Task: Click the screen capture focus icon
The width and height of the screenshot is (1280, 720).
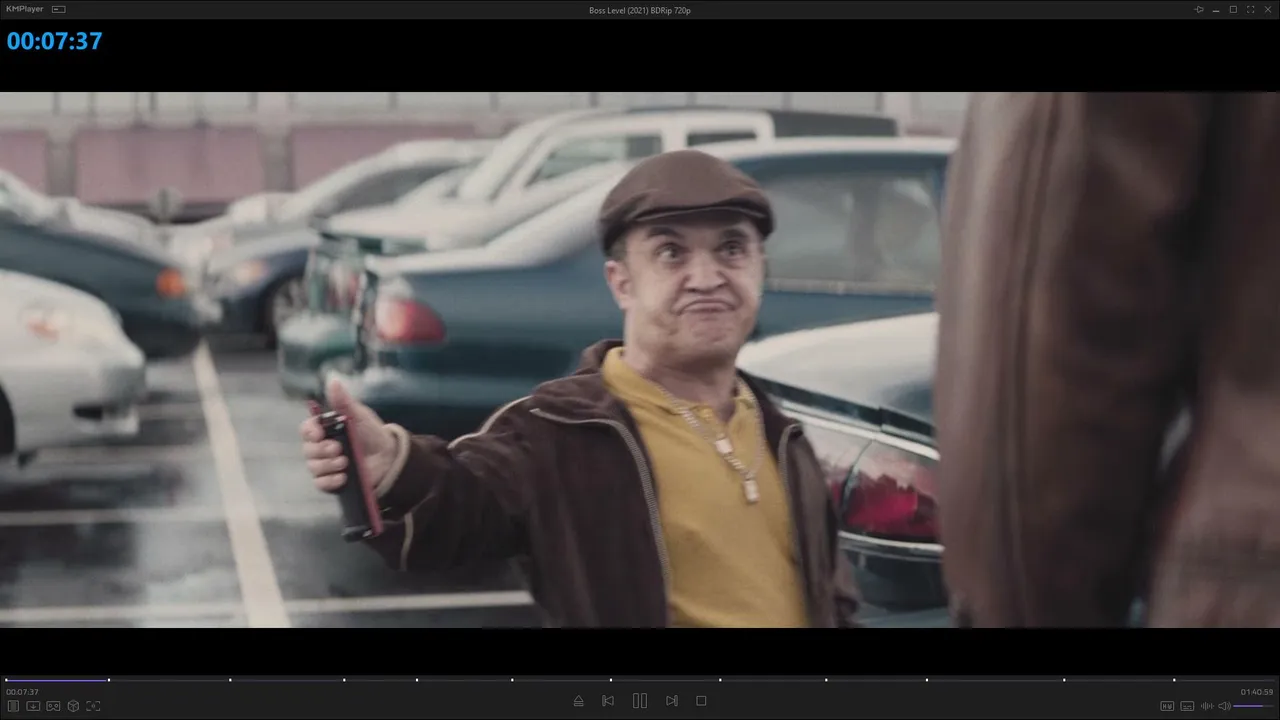Action: [93, 706]
